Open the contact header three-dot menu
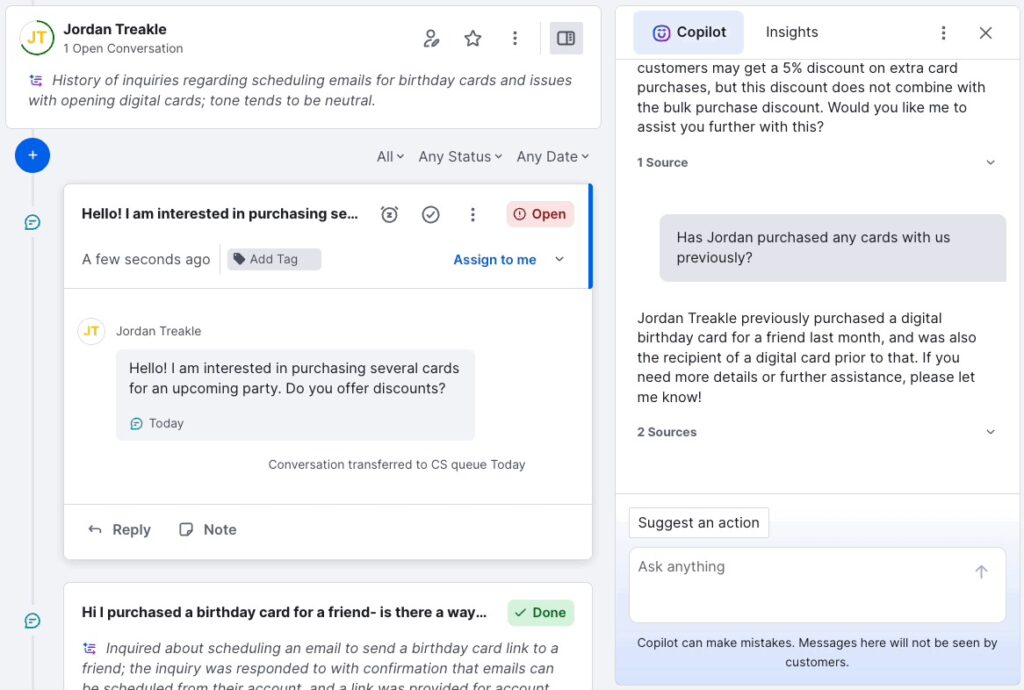Image resolution: width=1024 pixels, height=690 pixels. [515, 38]
